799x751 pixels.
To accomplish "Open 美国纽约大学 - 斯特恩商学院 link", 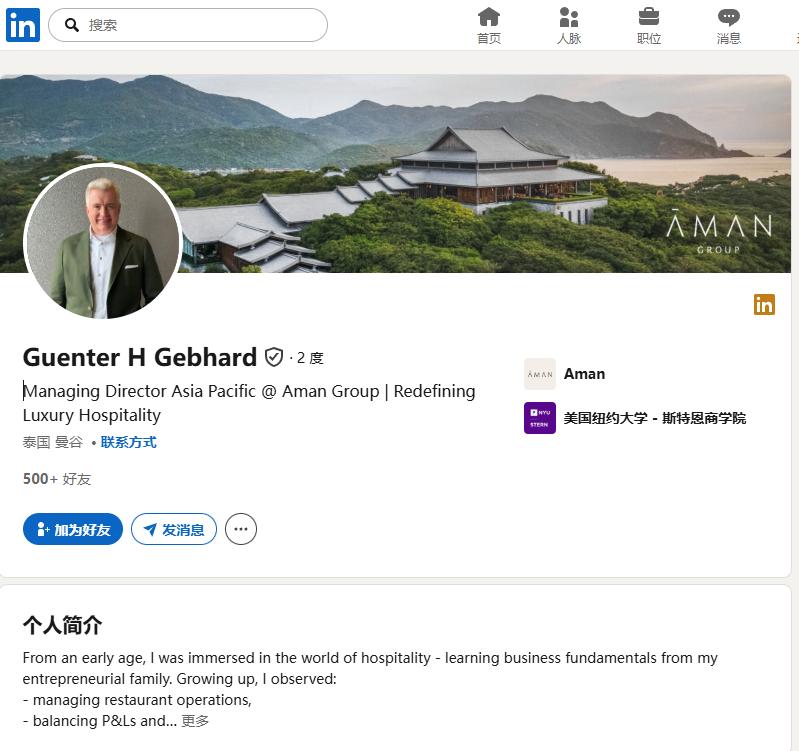I will [655, 418].
